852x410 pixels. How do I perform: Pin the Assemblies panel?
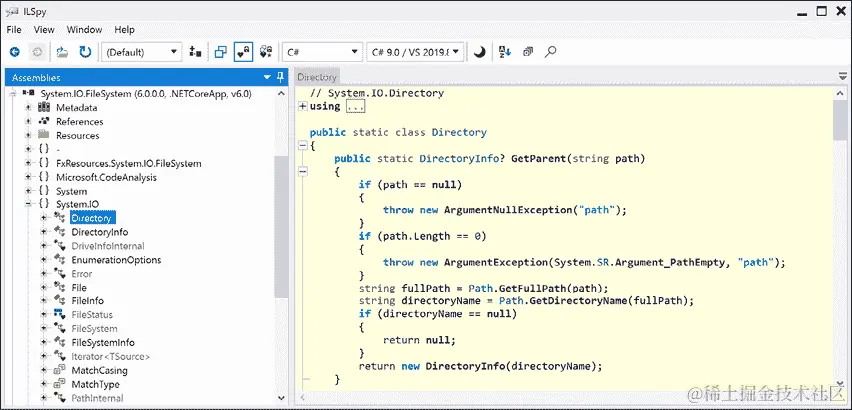[281, 77]
